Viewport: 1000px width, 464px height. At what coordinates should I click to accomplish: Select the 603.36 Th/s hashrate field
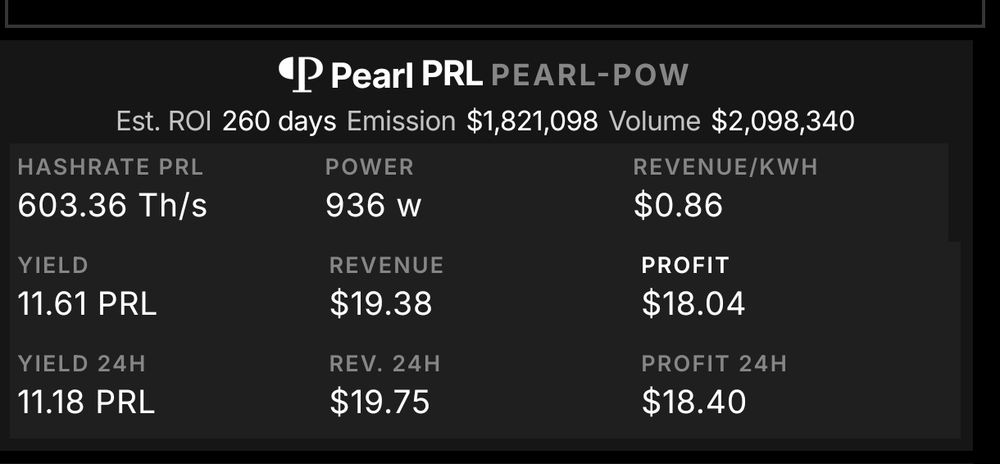112,206
